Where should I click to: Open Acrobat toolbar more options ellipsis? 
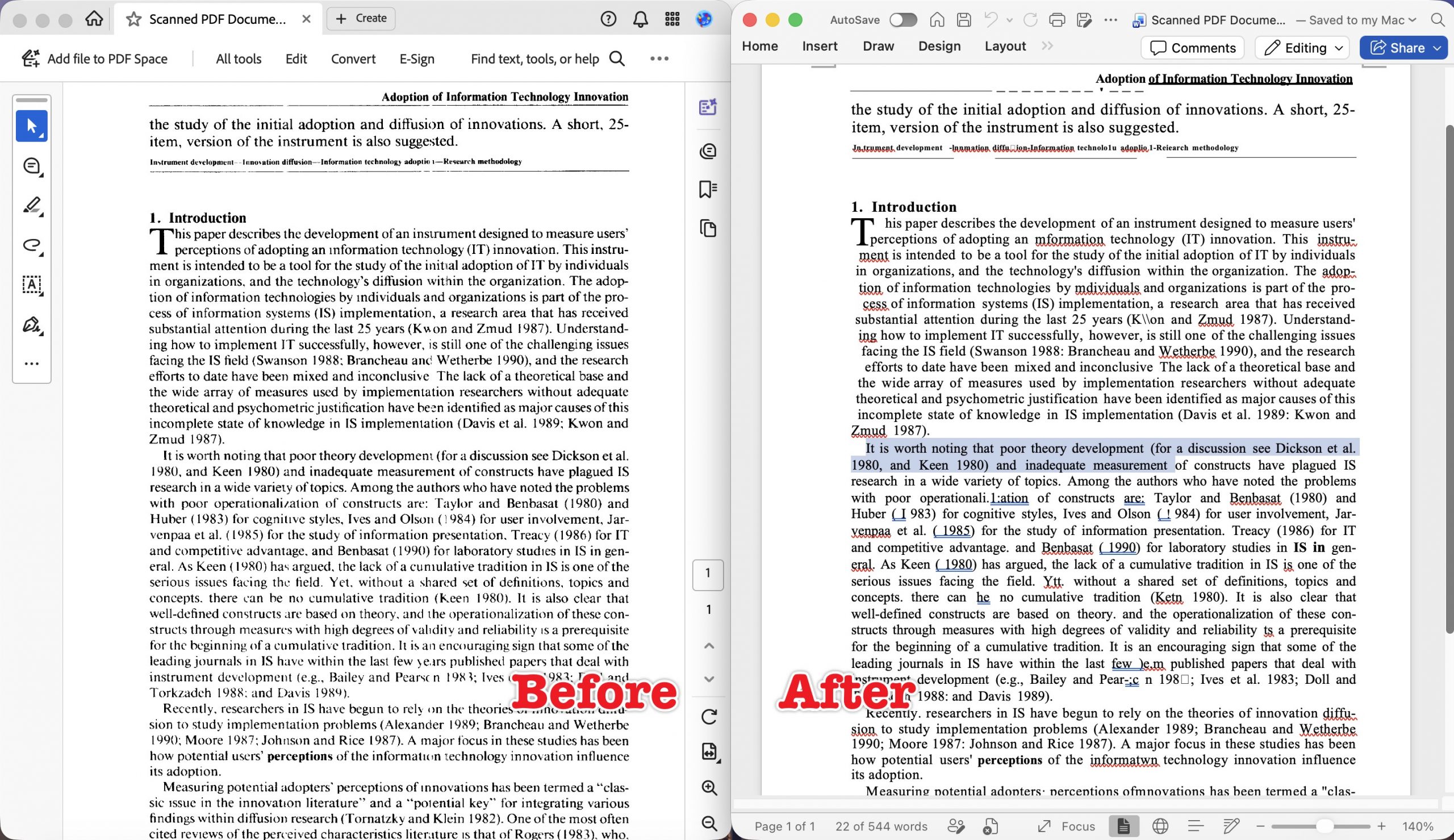(659, 58)
